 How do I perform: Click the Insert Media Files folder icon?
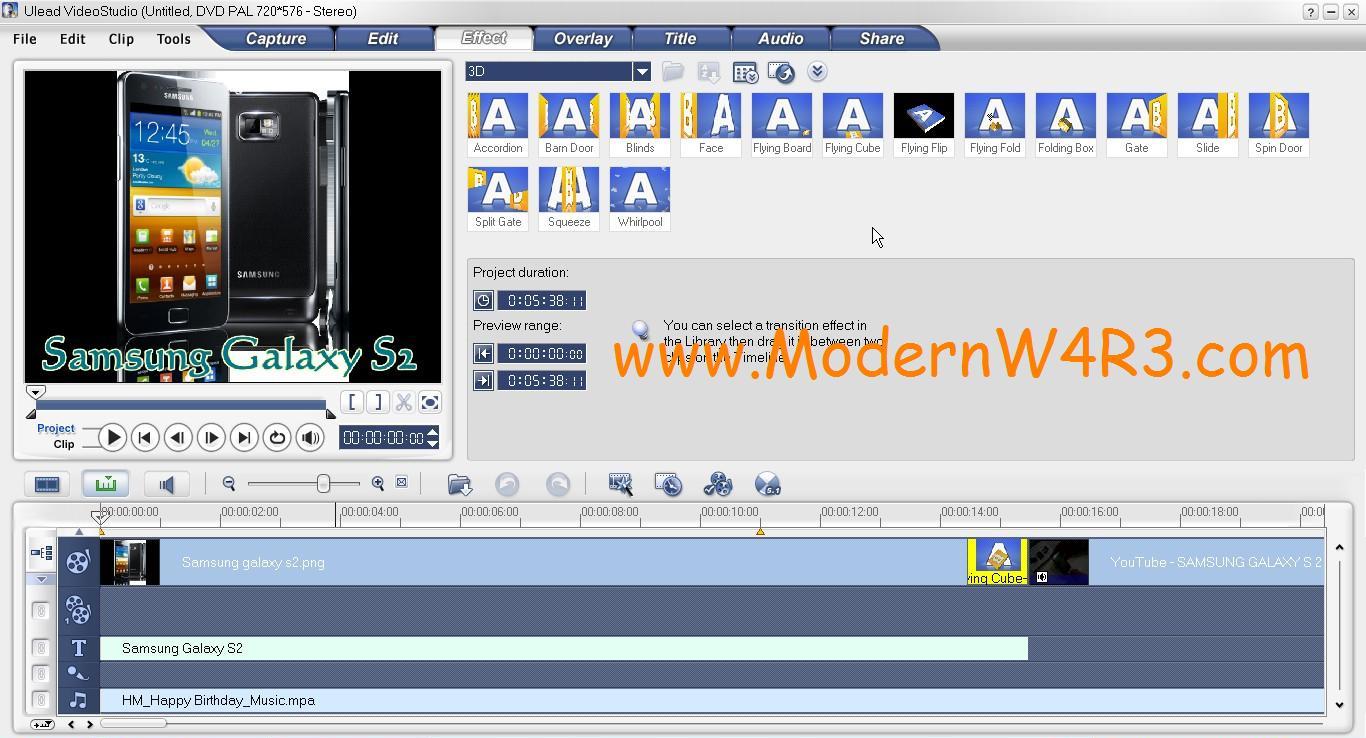(460, 484)
